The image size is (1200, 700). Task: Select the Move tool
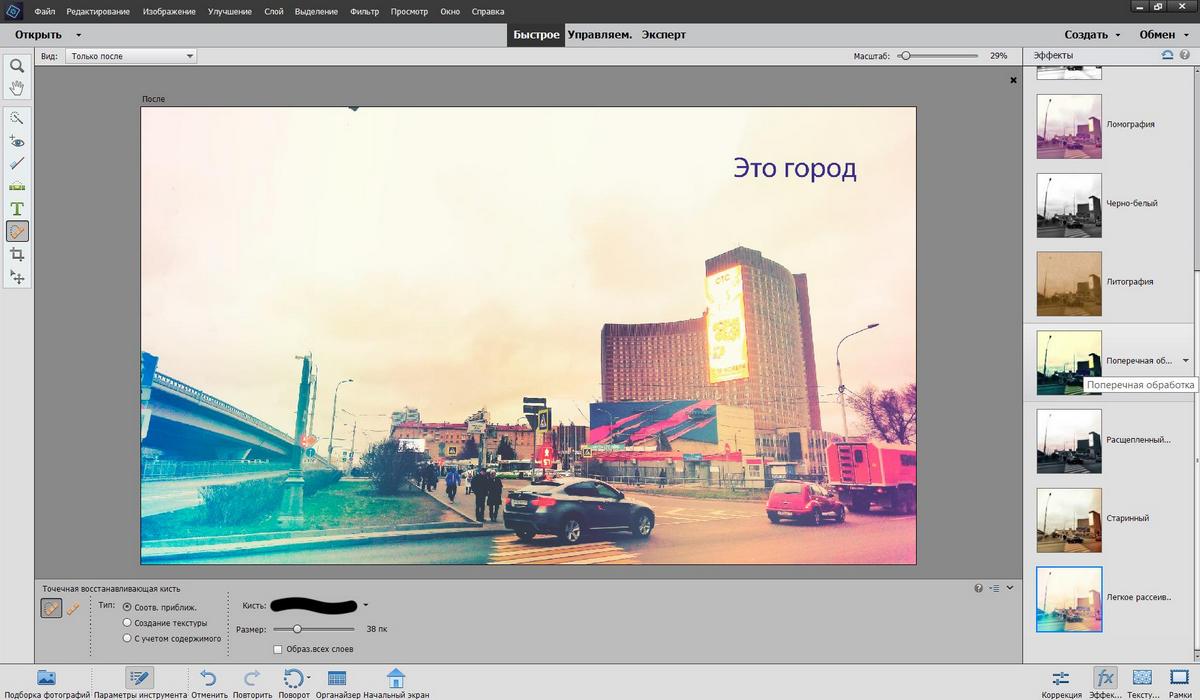click(x=17, y=277)
